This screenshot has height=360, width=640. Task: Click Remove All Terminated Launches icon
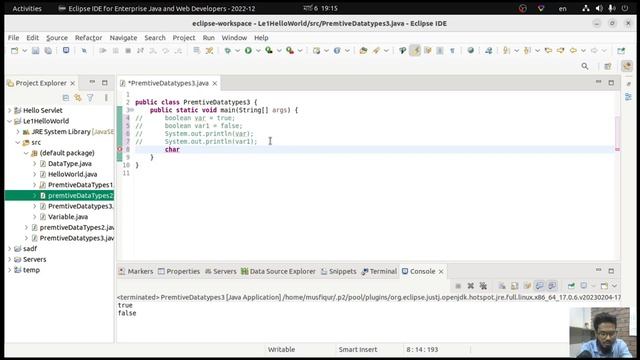click(x=483, y=286)
